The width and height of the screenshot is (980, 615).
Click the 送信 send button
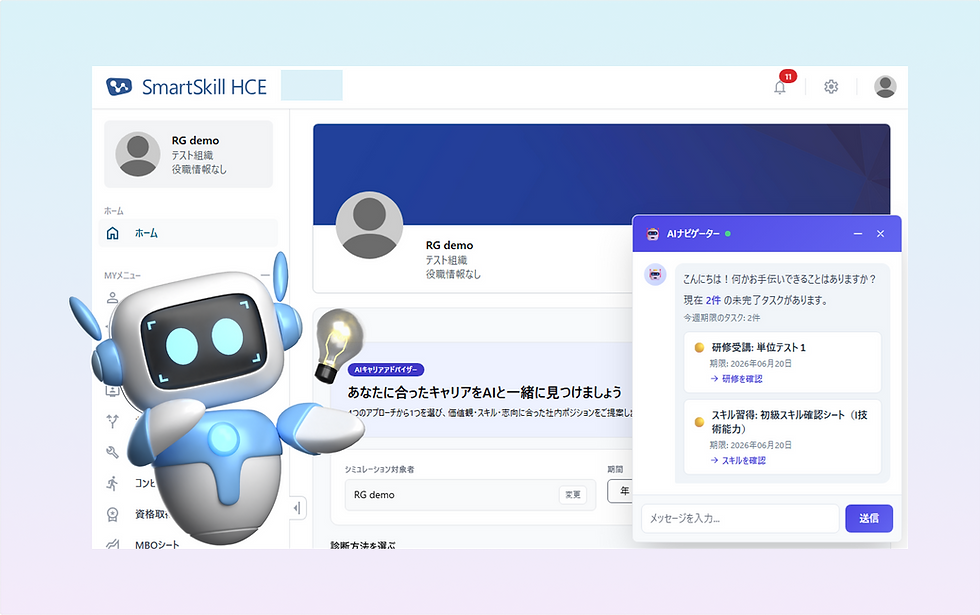(869, 518)
